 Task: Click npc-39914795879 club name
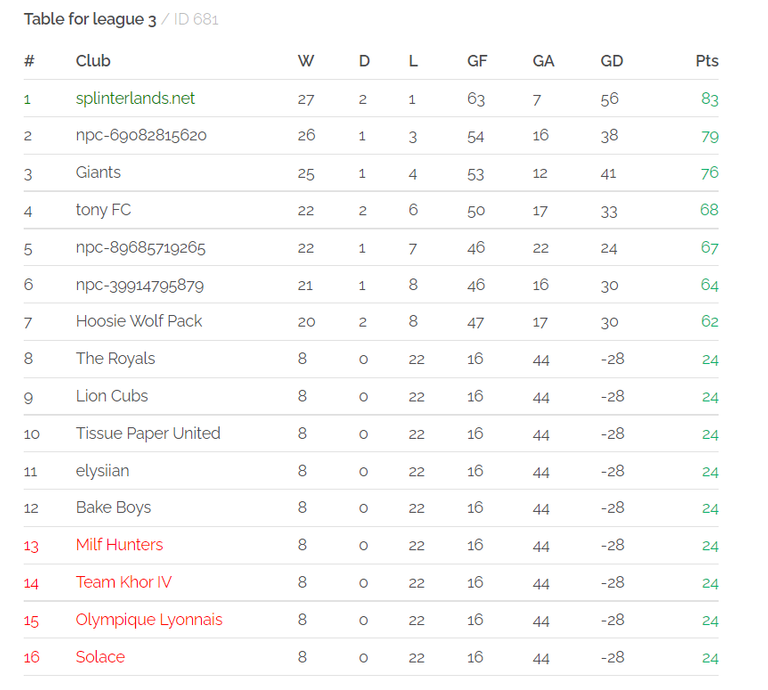coord(140,285)
